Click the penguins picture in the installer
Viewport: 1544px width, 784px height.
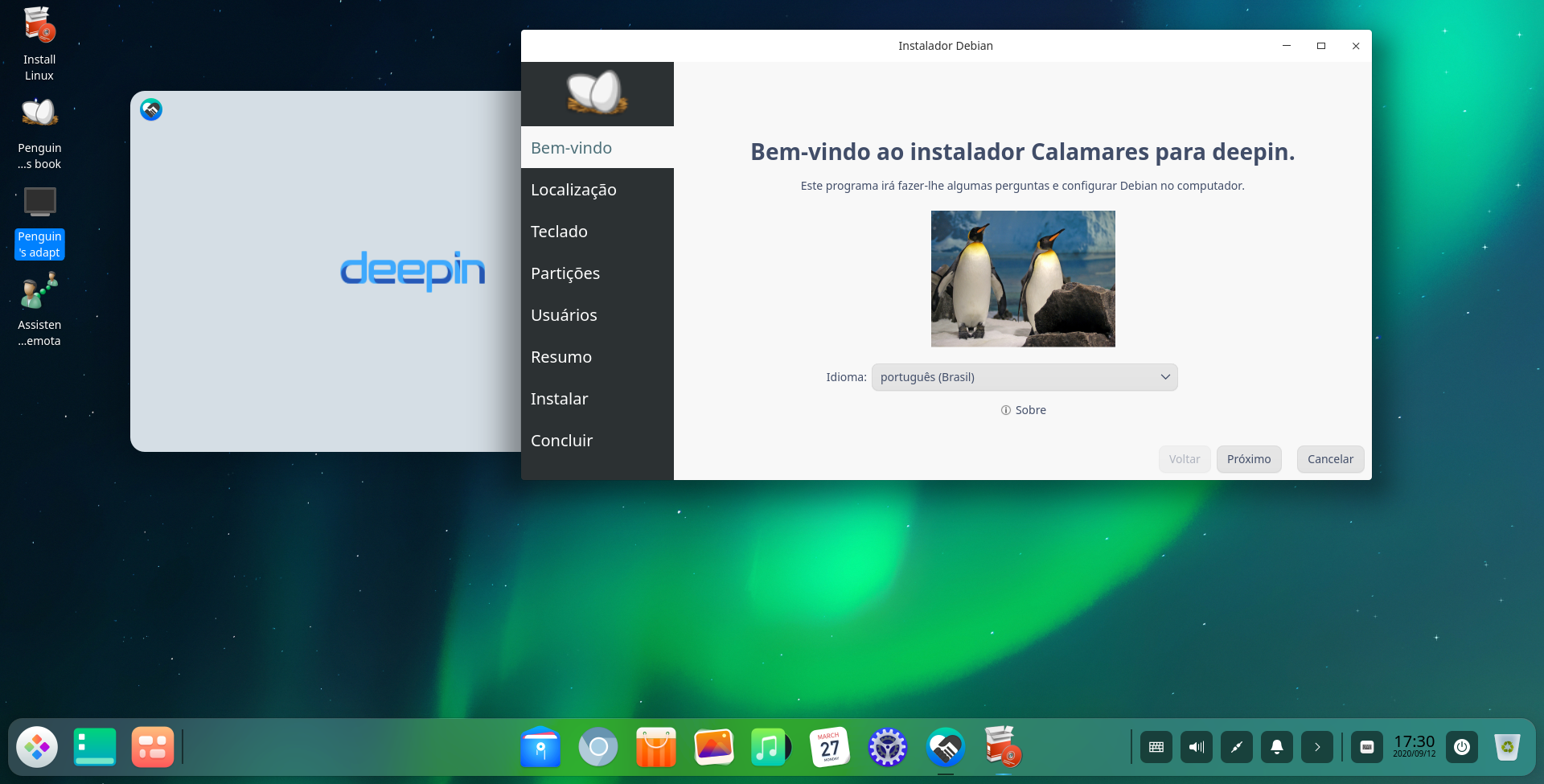point(1023,279)
